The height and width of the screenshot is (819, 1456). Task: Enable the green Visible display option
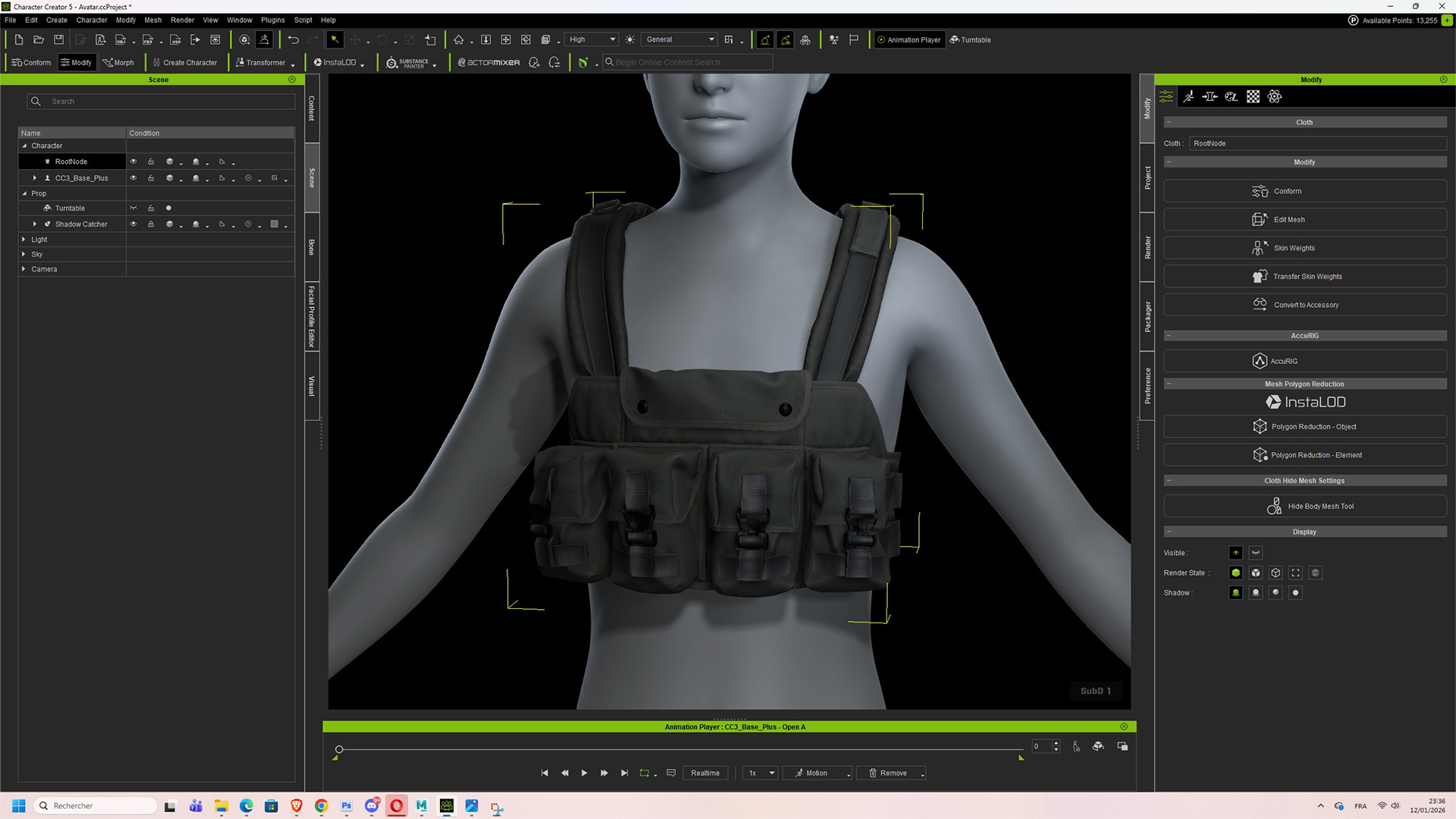point(1235,553)
